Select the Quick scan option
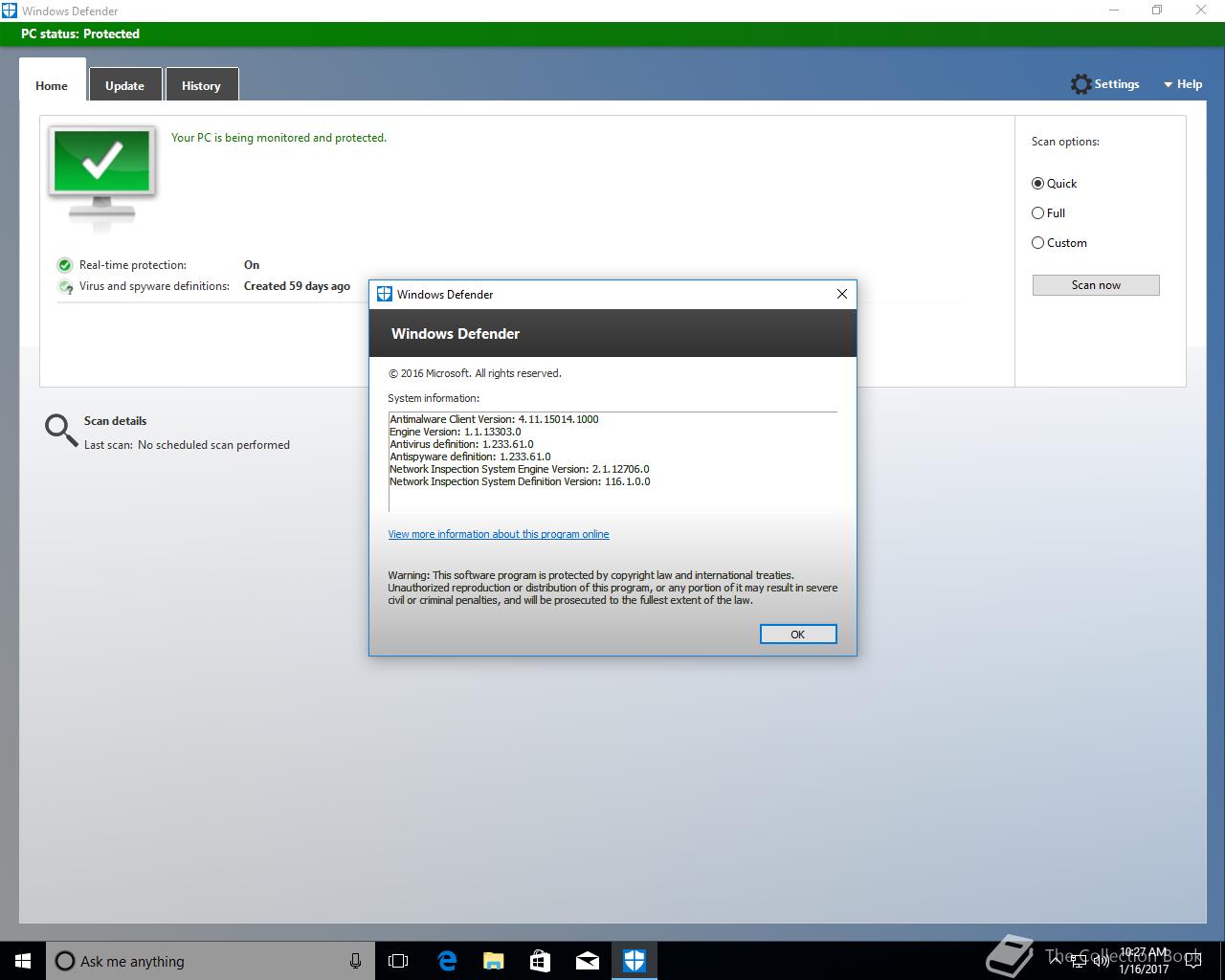 coord(1054,183)
